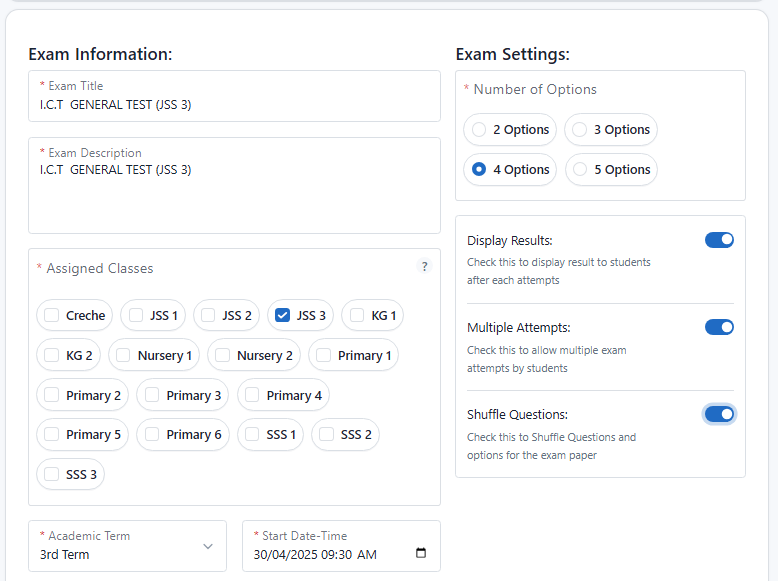Click into the Exam Title input field
Image resolution: width=778 pixels, height=581 pixels.
click(x=234, y=104)
